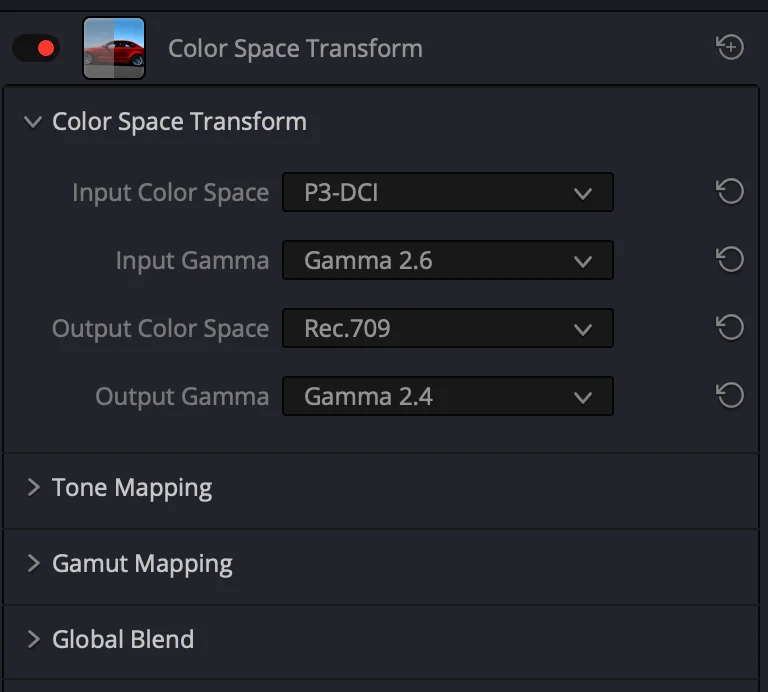Screen dimensions: 768x692
Task: Click the Tone Mapping label
Action: [132, 488]
